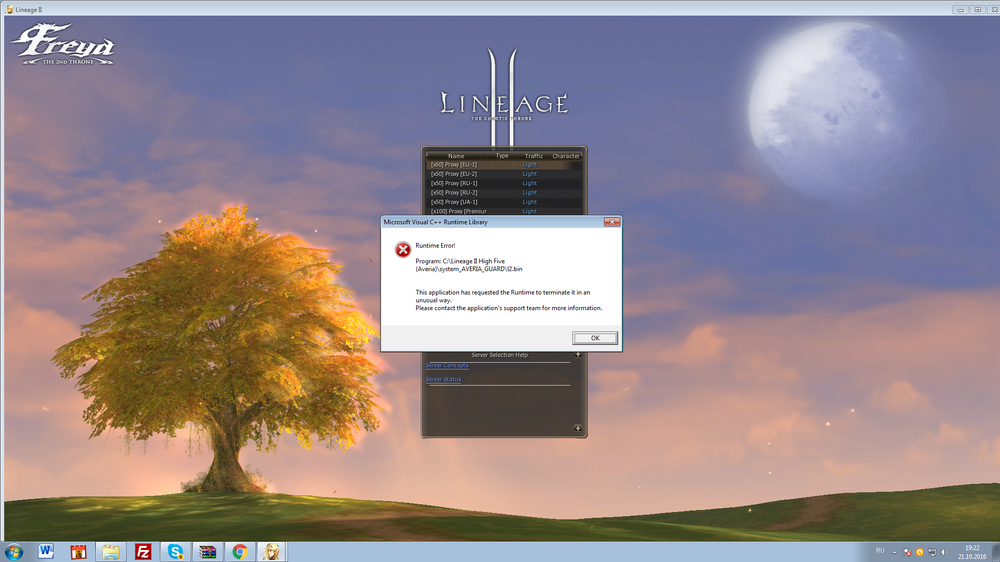Open the Server Status help link
The width and height of the screenshot is (1000, 562).
click(444, 380)
